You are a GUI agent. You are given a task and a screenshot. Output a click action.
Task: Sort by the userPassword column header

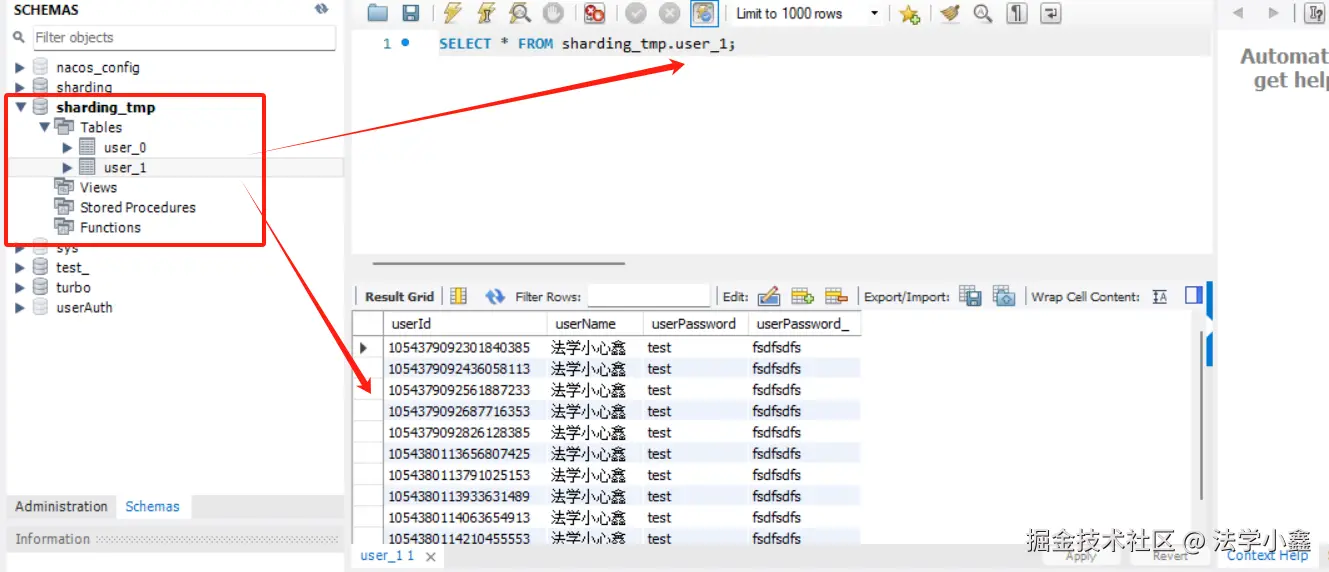(696, 324)
